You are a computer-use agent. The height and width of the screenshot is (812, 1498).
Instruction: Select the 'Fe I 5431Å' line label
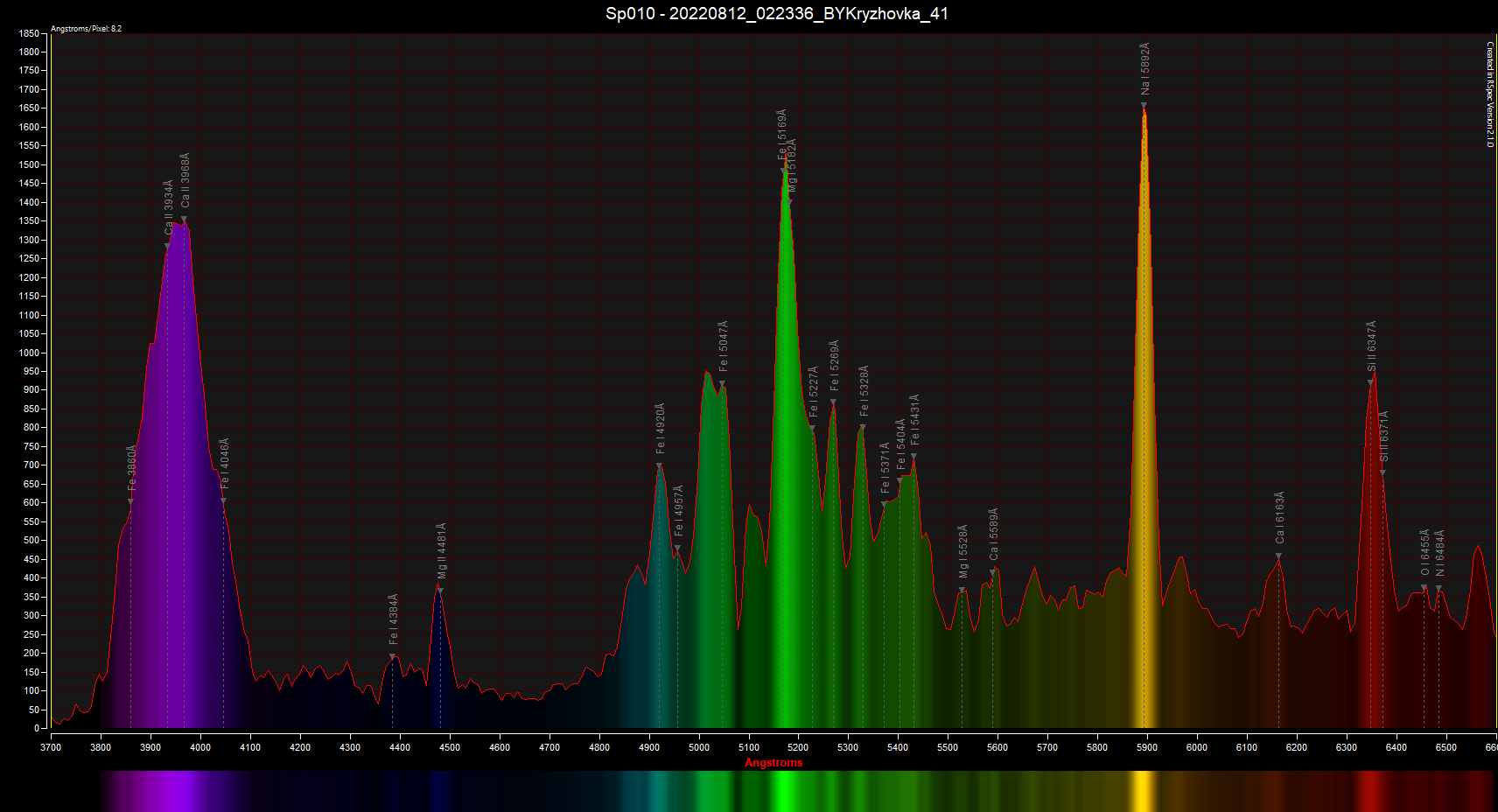point(915,420)
